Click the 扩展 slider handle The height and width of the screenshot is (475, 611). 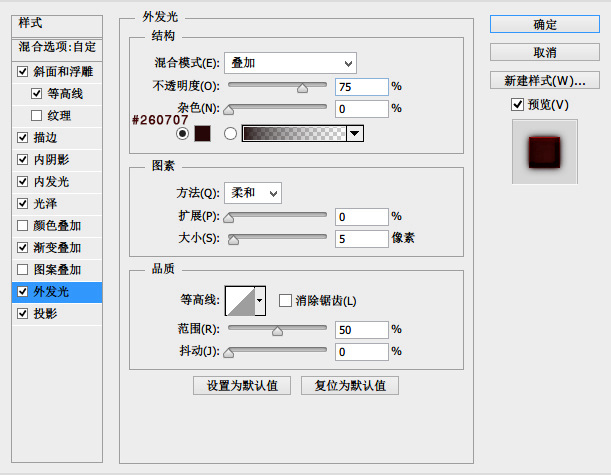(x=229, y=218)
